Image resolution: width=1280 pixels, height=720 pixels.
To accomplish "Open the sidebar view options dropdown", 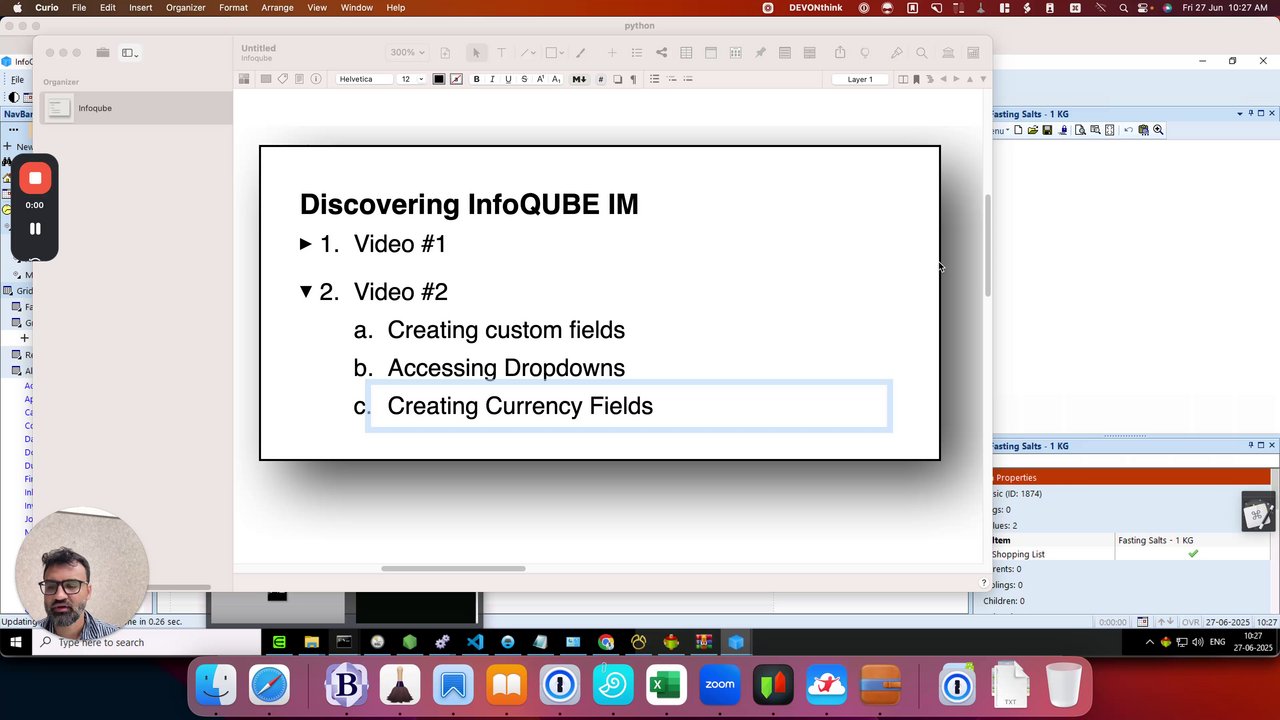I will (x=130, y=53).
